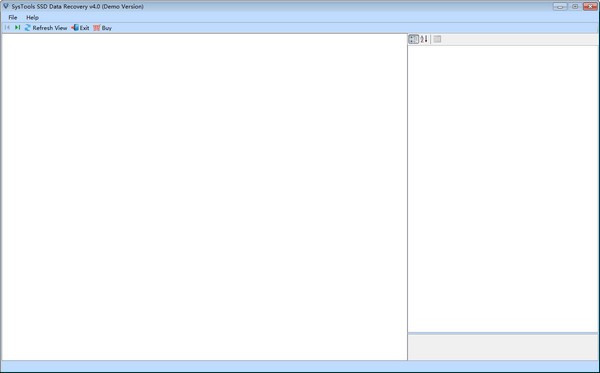Screen dimensions: 600x373
Task: Click the splitter above the description pane
Action: 503,334
